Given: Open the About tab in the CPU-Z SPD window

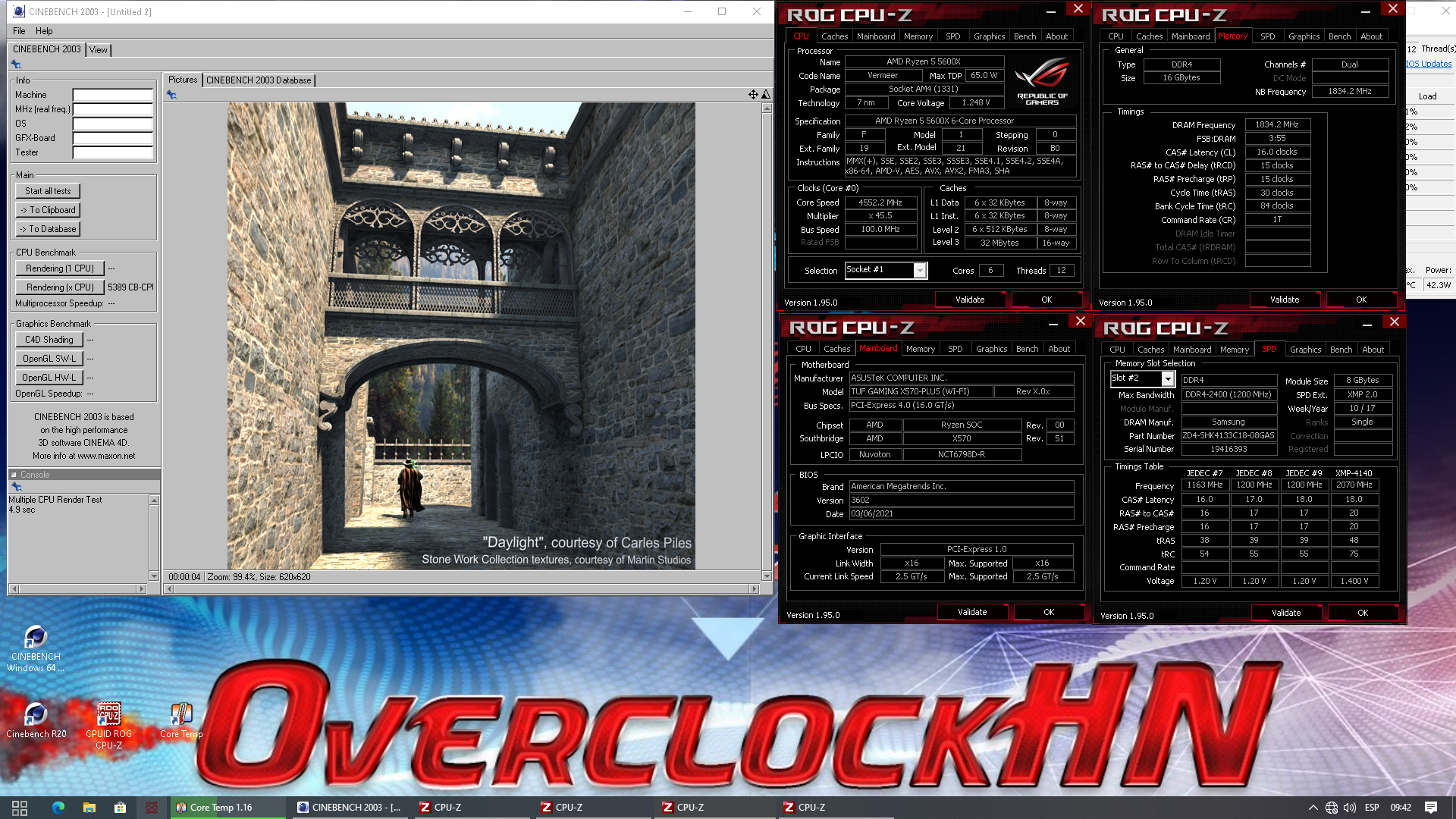Looking at the screenshot, I should coord(1373,350).
